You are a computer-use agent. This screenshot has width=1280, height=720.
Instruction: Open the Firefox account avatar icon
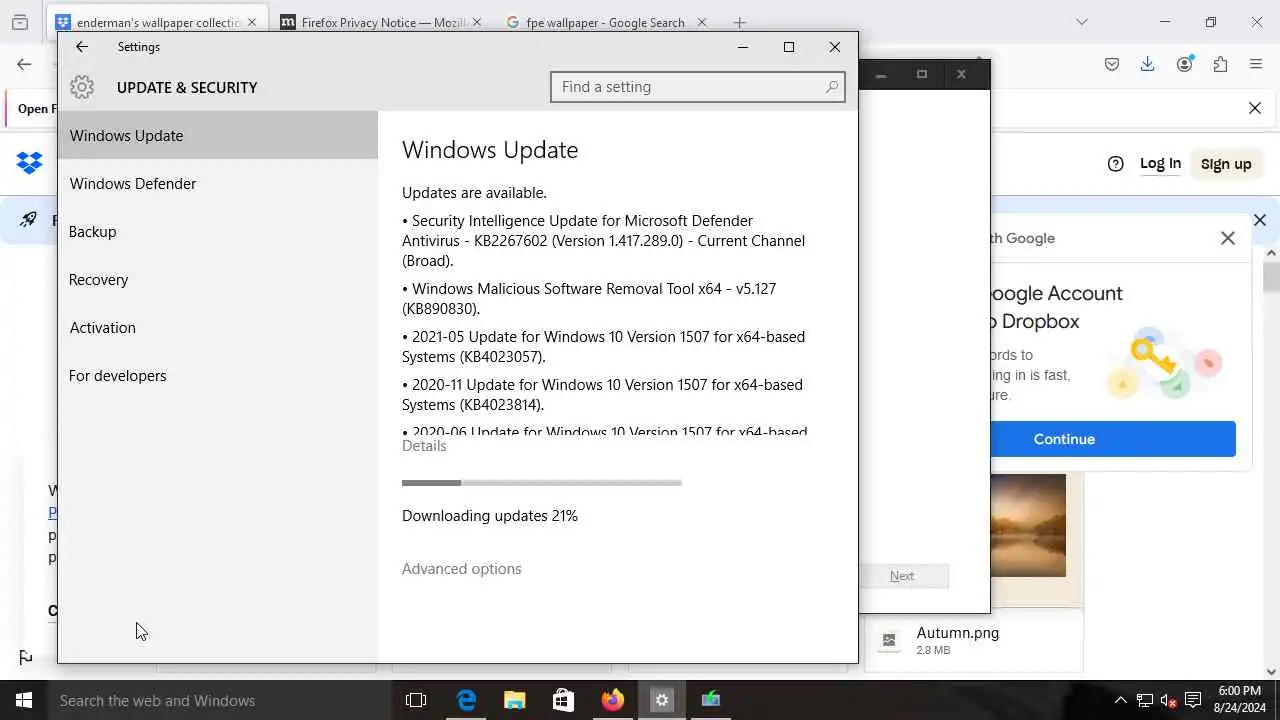click(x=1185, y=64)
